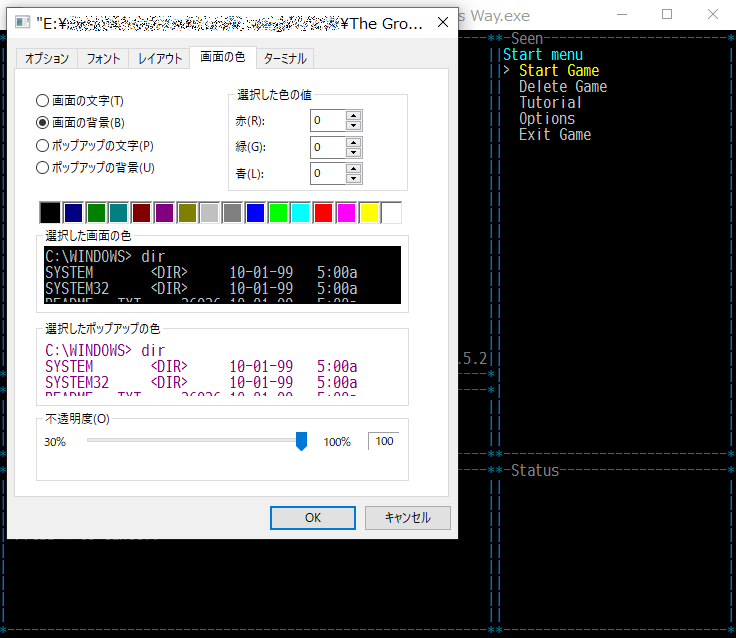Click the 緑(G) value field
This screenshot has height=638, width=736.
[328, 147]
